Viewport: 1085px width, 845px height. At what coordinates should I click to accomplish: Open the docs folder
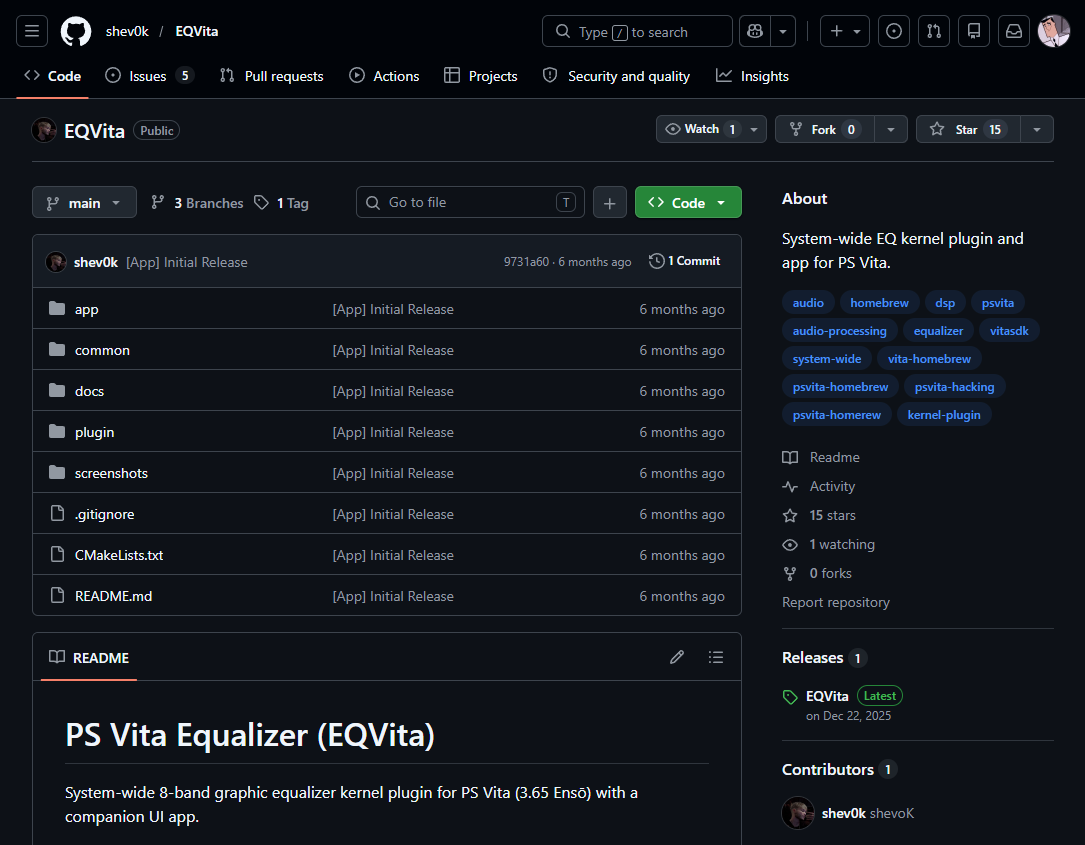click(x=89, y=391)
